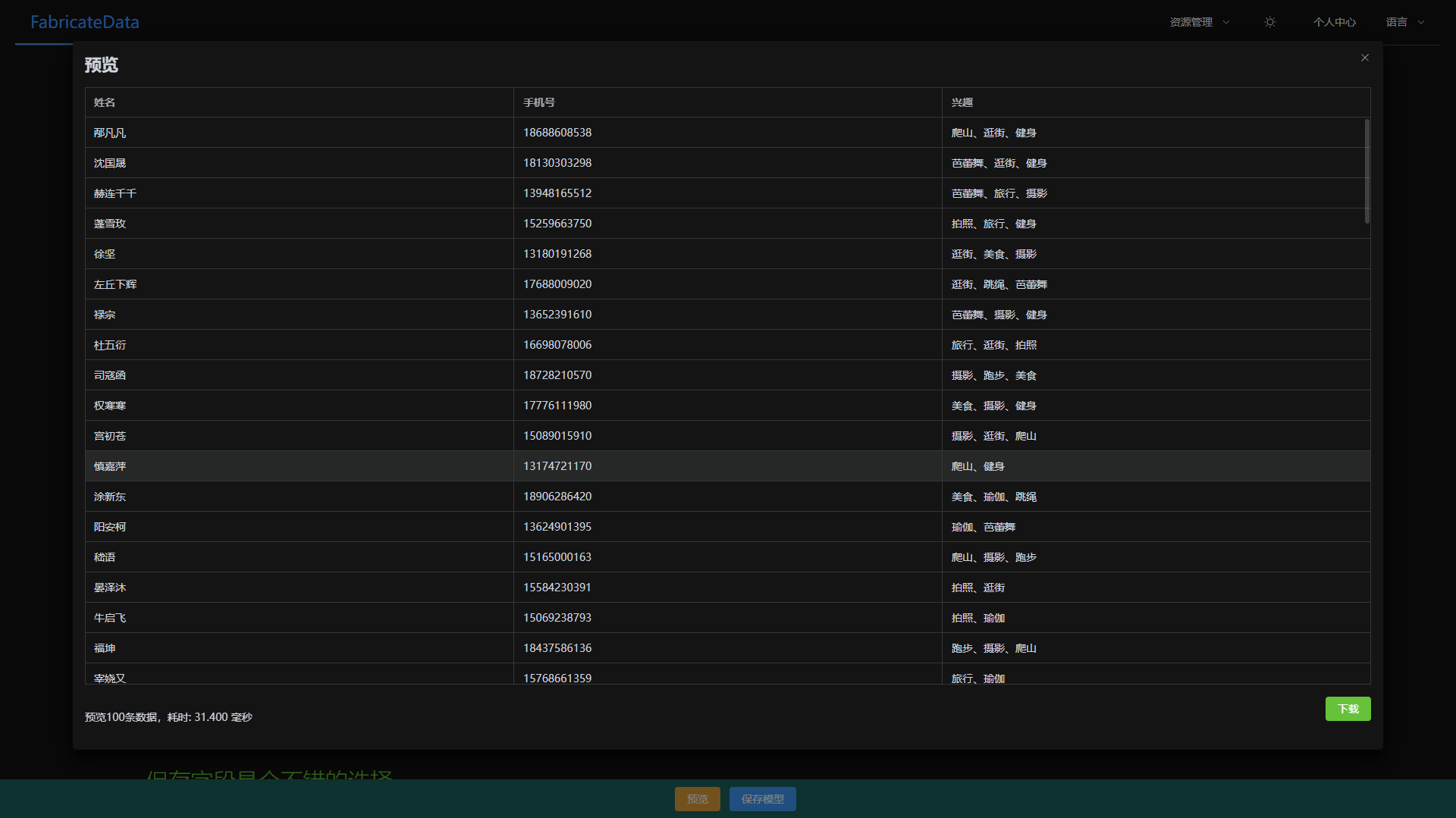Select phone number 13948165512

point(557,193)
